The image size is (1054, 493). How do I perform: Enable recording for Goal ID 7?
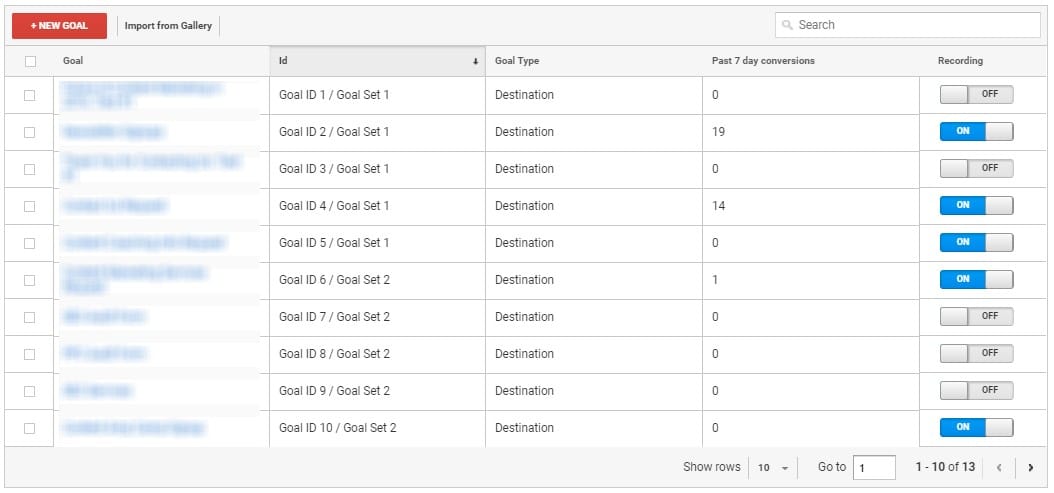click(x=976, y=317)
